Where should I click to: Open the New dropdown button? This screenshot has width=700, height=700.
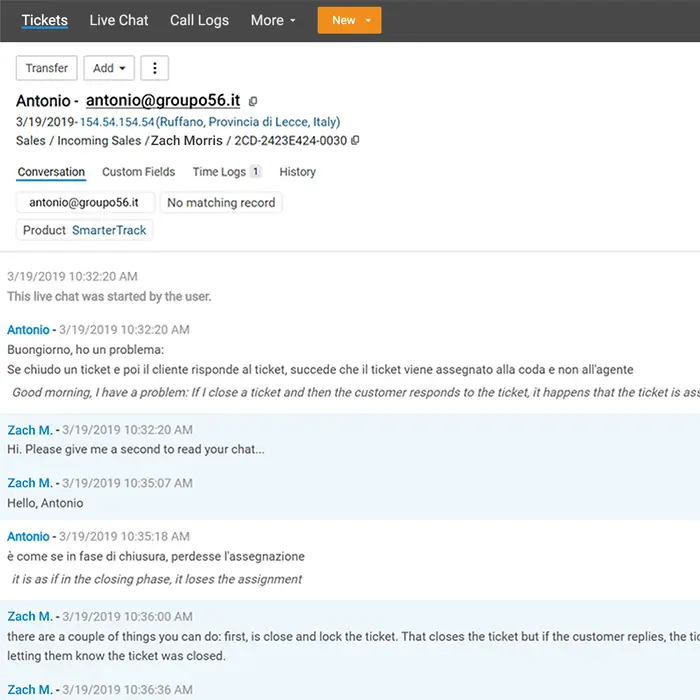coord(349,20)
